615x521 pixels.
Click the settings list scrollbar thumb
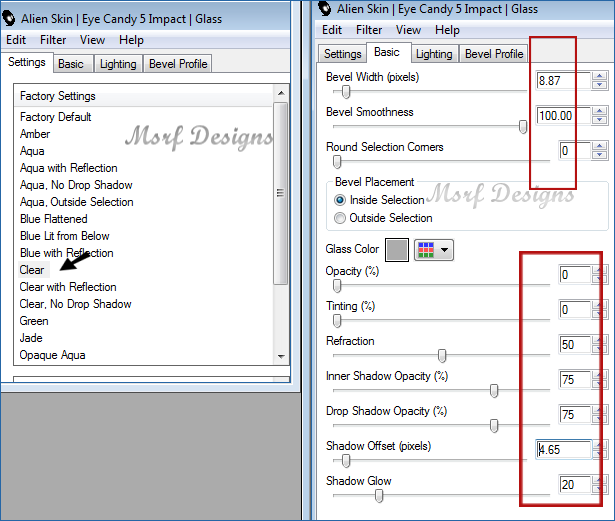pyautogui.click(x=281, y=193)
